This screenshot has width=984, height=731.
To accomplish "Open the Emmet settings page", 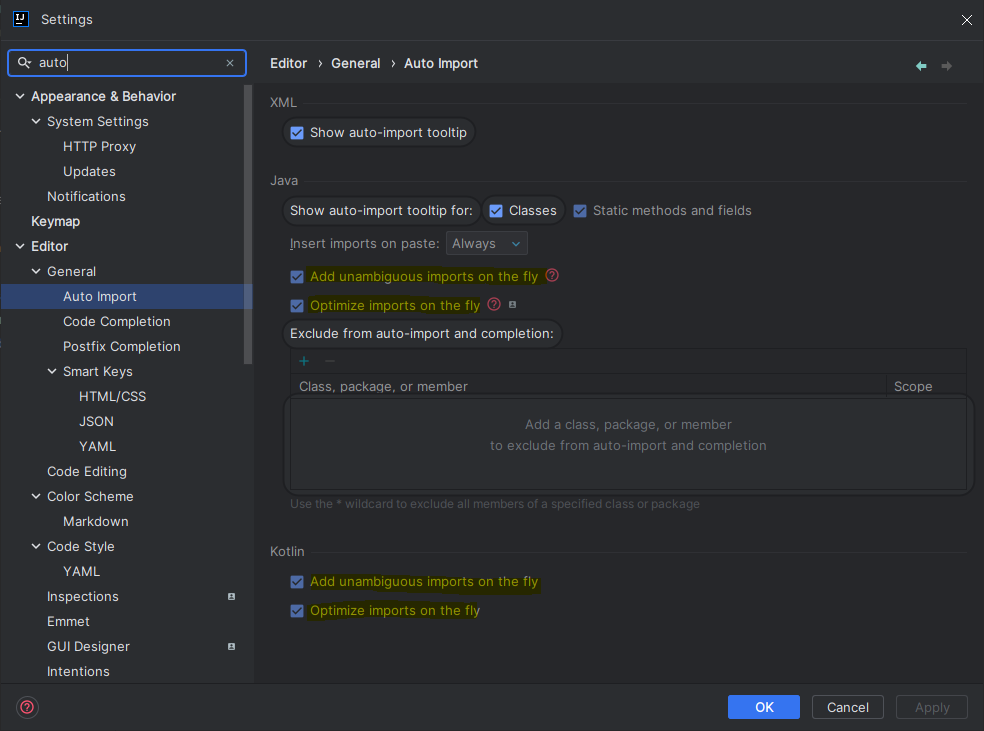I will click(x=68, y=622).
